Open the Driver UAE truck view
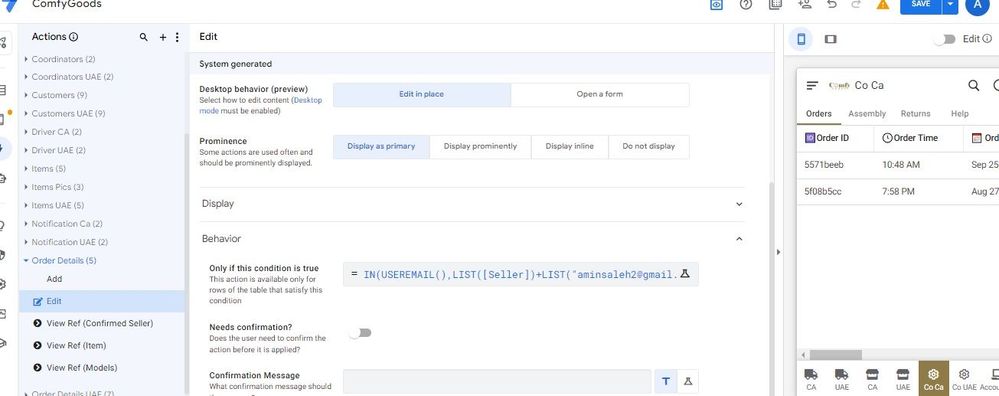999x396 pixels. tap(842, 379)
